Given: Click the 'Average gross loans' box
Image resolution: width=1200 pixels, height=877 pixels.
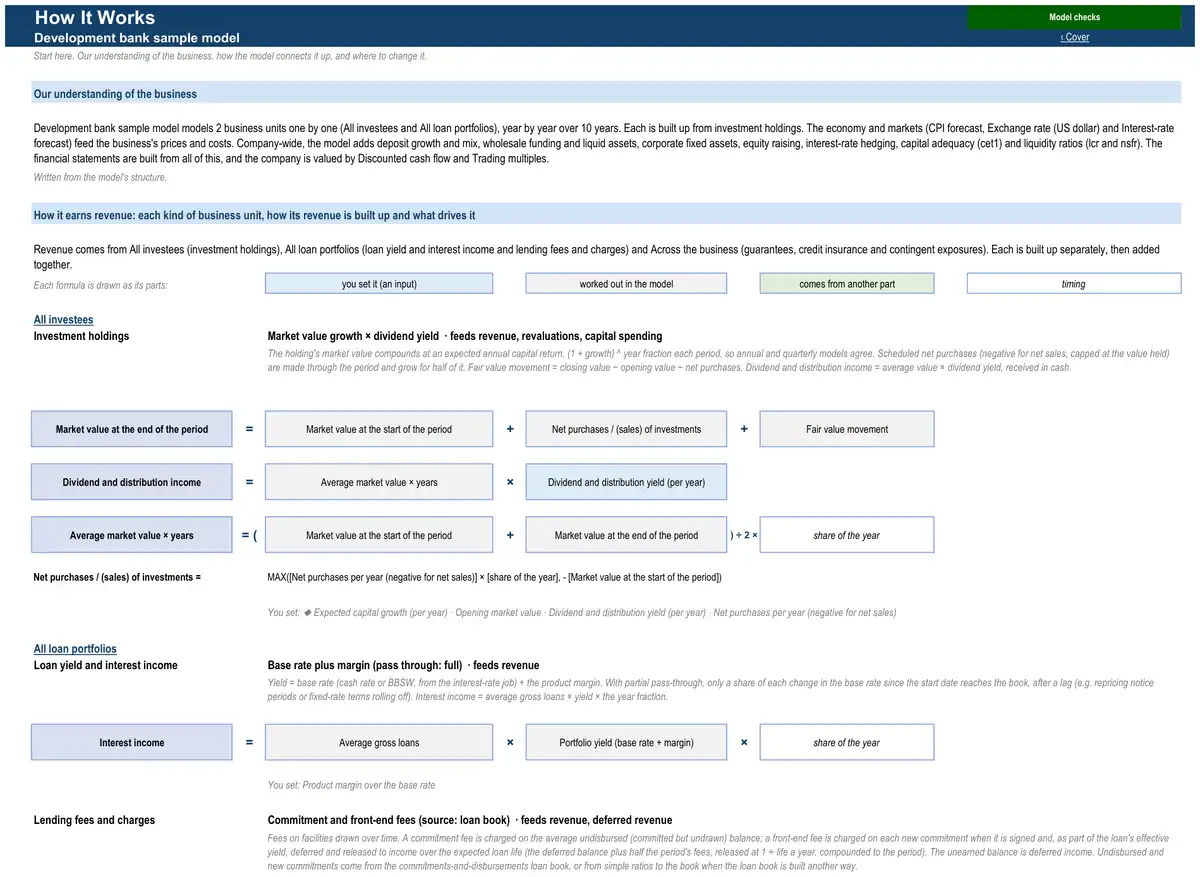Looking at the screenshot, I should click(x=379, y=742).
